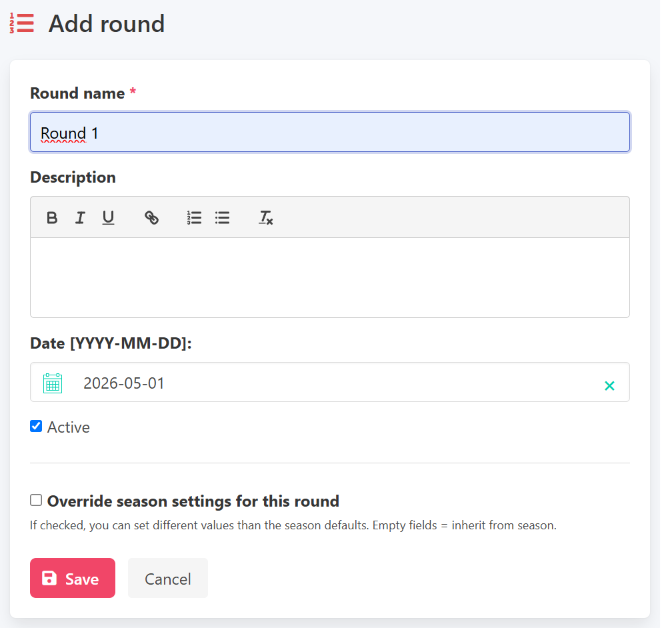Image resolution: width=661 pixels, height=628 pixels.
Task: Clear text formatting with the Tx icon
Action: pos(266,218)
